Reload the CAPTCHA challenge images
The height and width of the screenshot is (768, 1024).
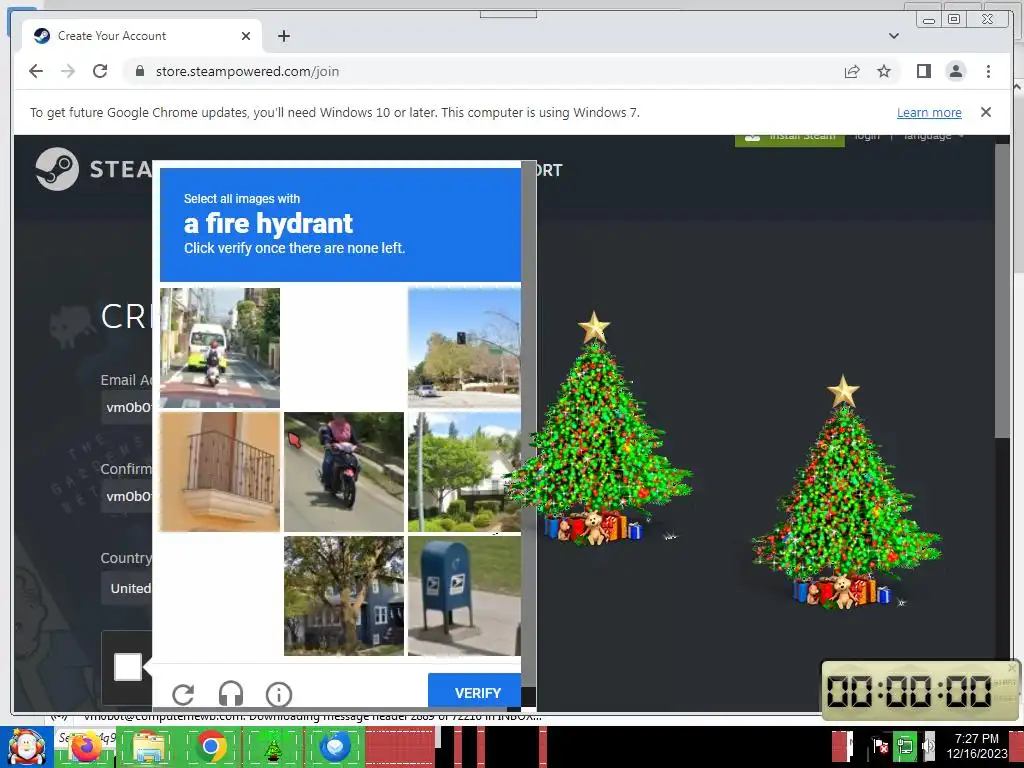pyautogui.click(x=184, y=694)
